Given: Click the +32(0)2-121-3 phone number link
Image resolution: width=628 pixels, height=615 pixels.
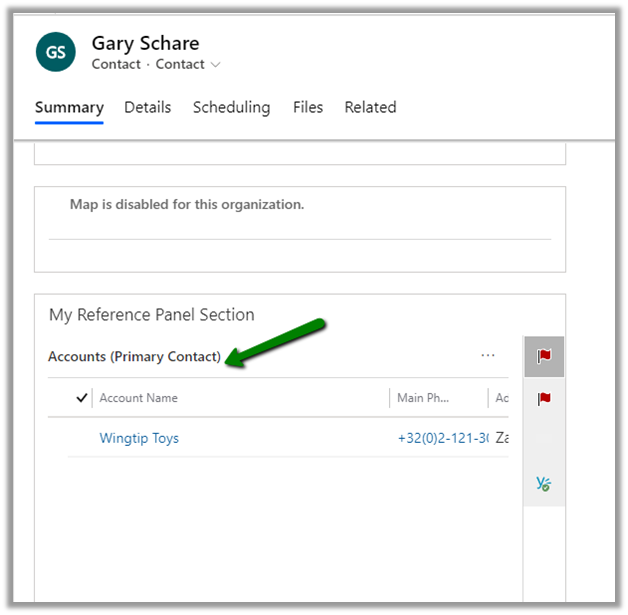Looking at the screenshot, I should [x=443, y=438].
